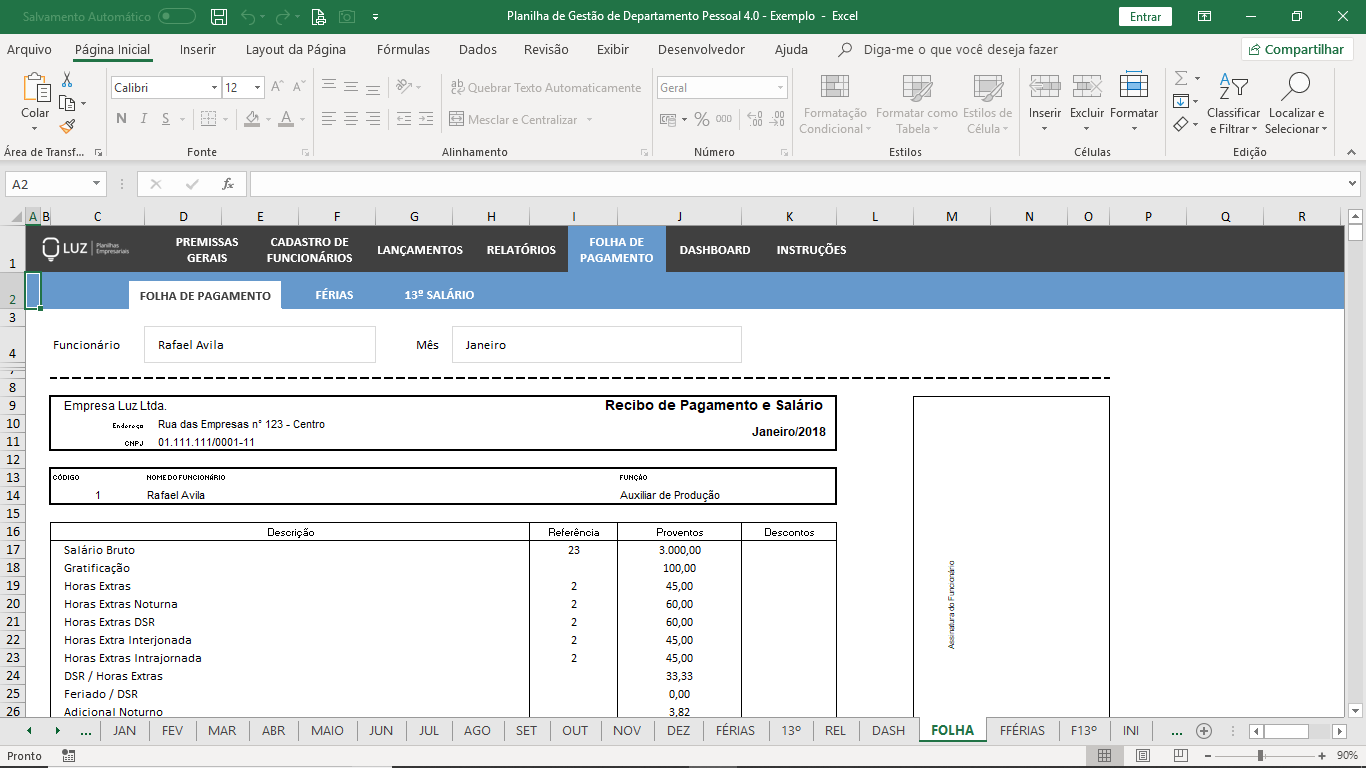
Task: Click the Compartilhar button
Action: coord(1297,50)
